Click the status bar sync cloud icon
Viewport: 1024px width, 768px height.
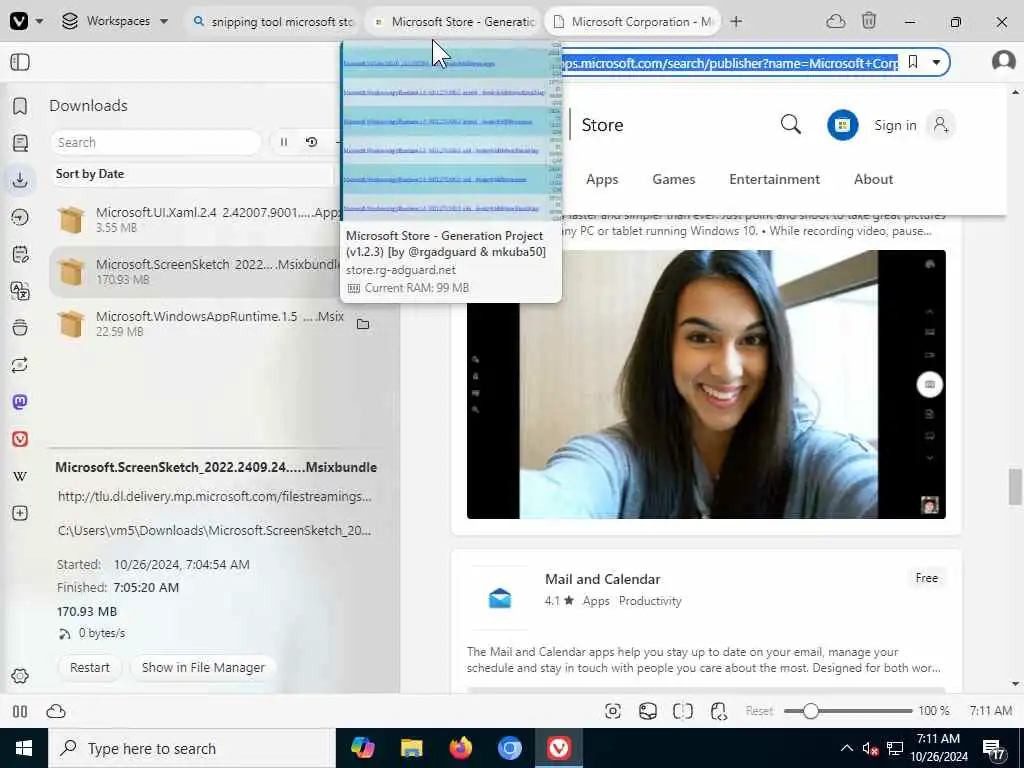click(x=56, y=711)
